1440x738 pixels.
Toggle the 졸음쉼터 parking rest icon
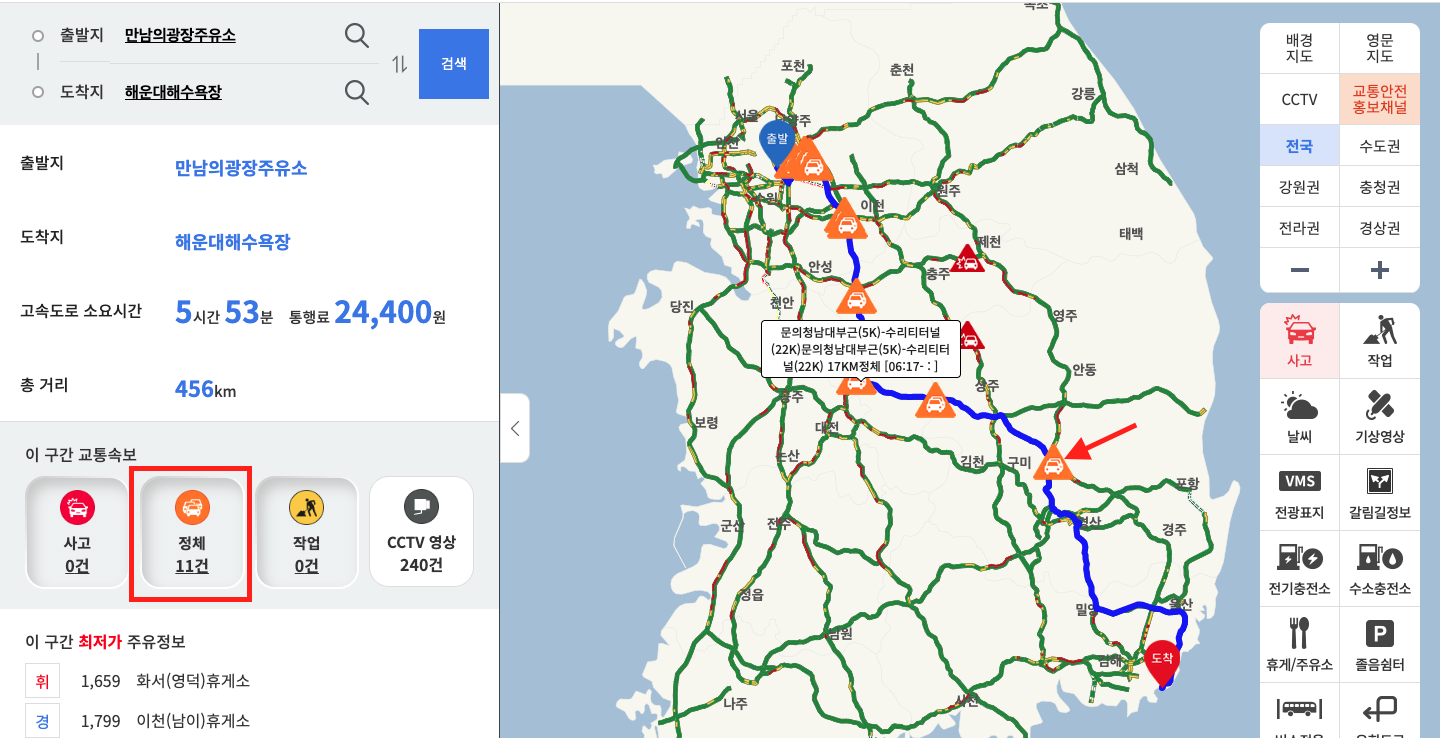point(1380,645)
